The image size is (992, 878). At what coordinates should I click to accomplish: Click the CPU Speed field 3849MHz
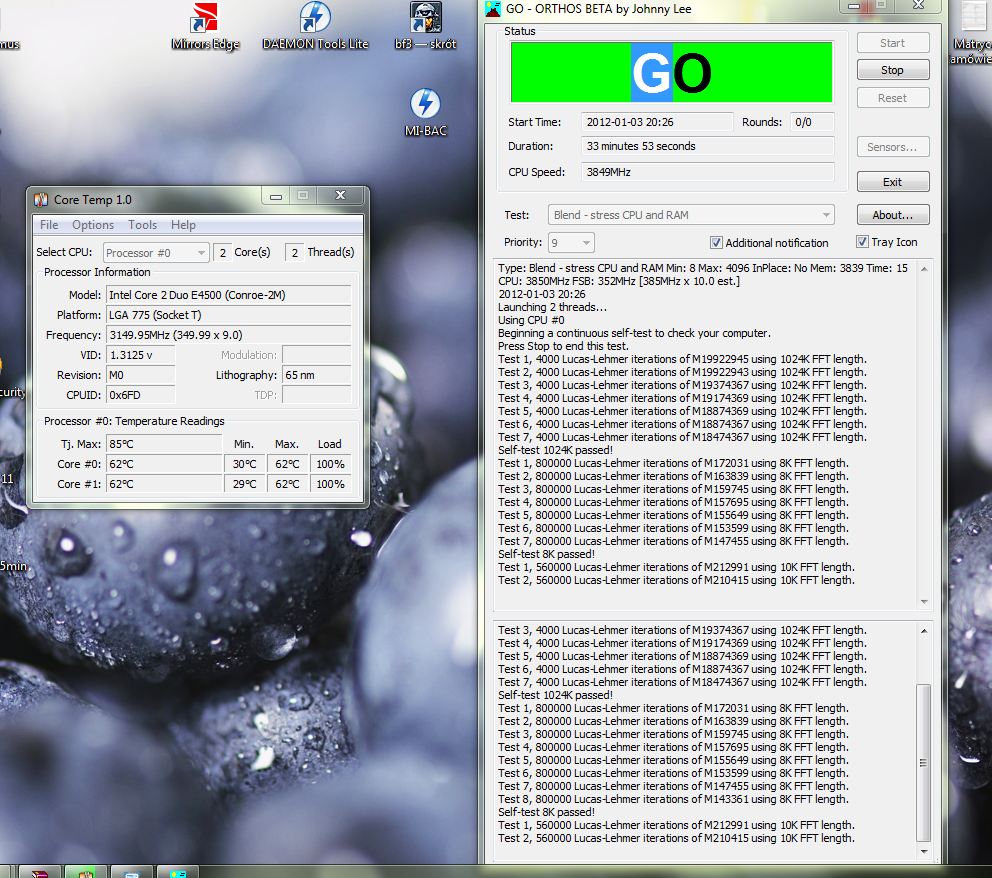(x=707, y=172)
